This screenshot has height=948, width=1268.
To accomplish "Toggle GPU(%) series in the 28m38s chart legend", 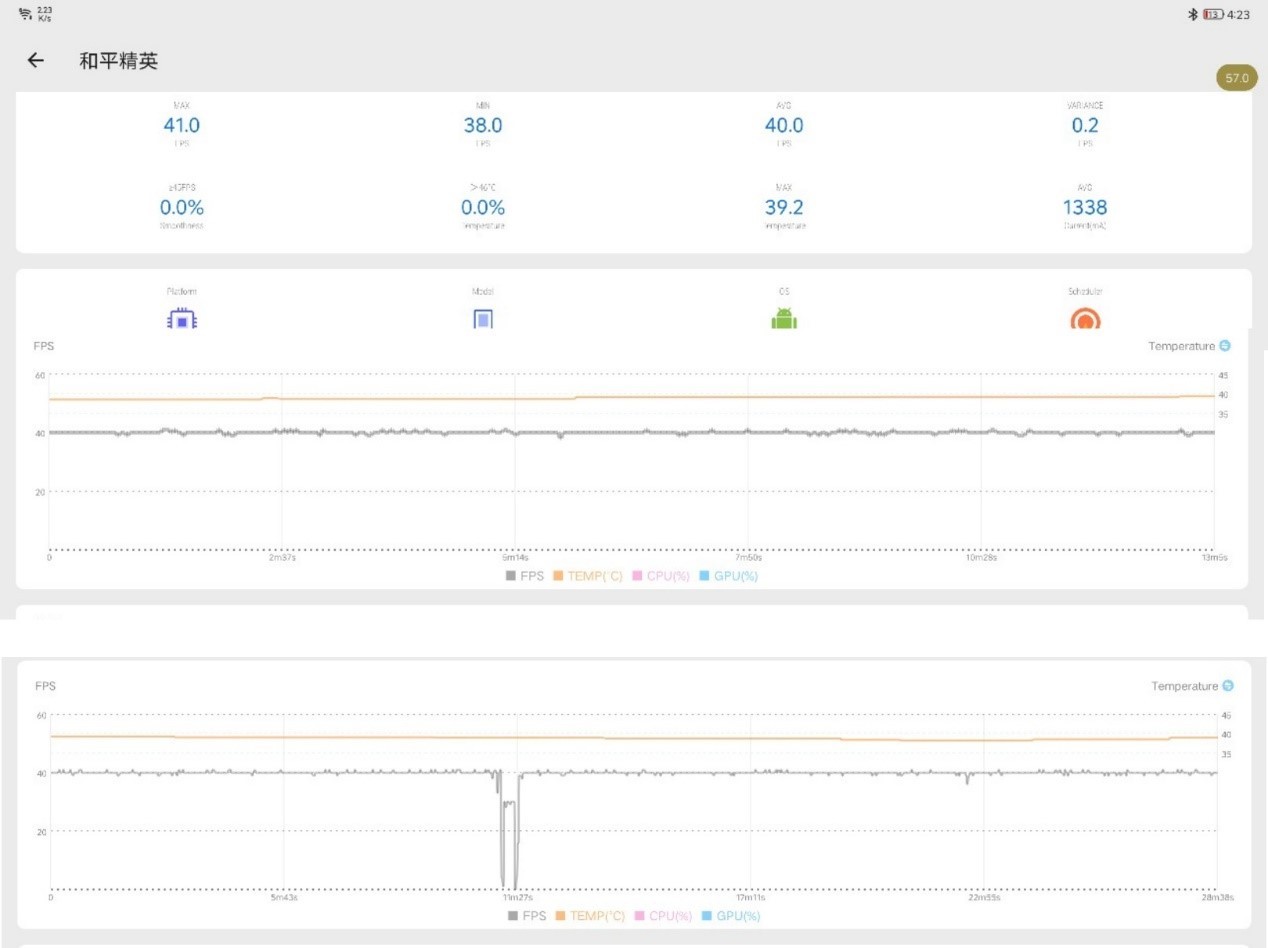I will [731, 916].
